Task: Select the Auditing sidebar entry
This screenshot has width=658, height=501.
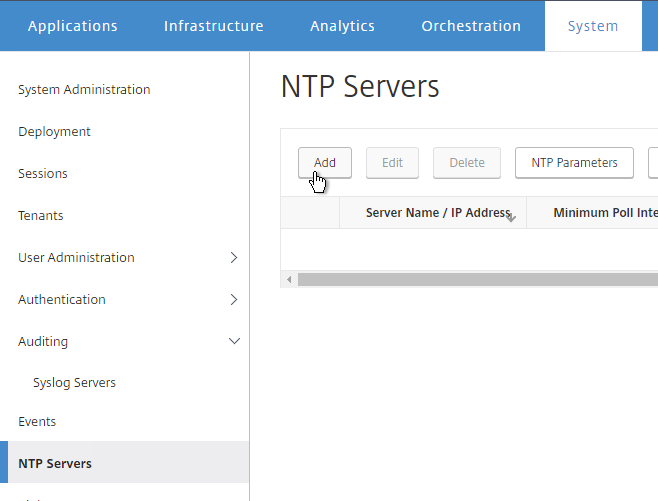Action: pyautogui.click(x=43, y=342)
